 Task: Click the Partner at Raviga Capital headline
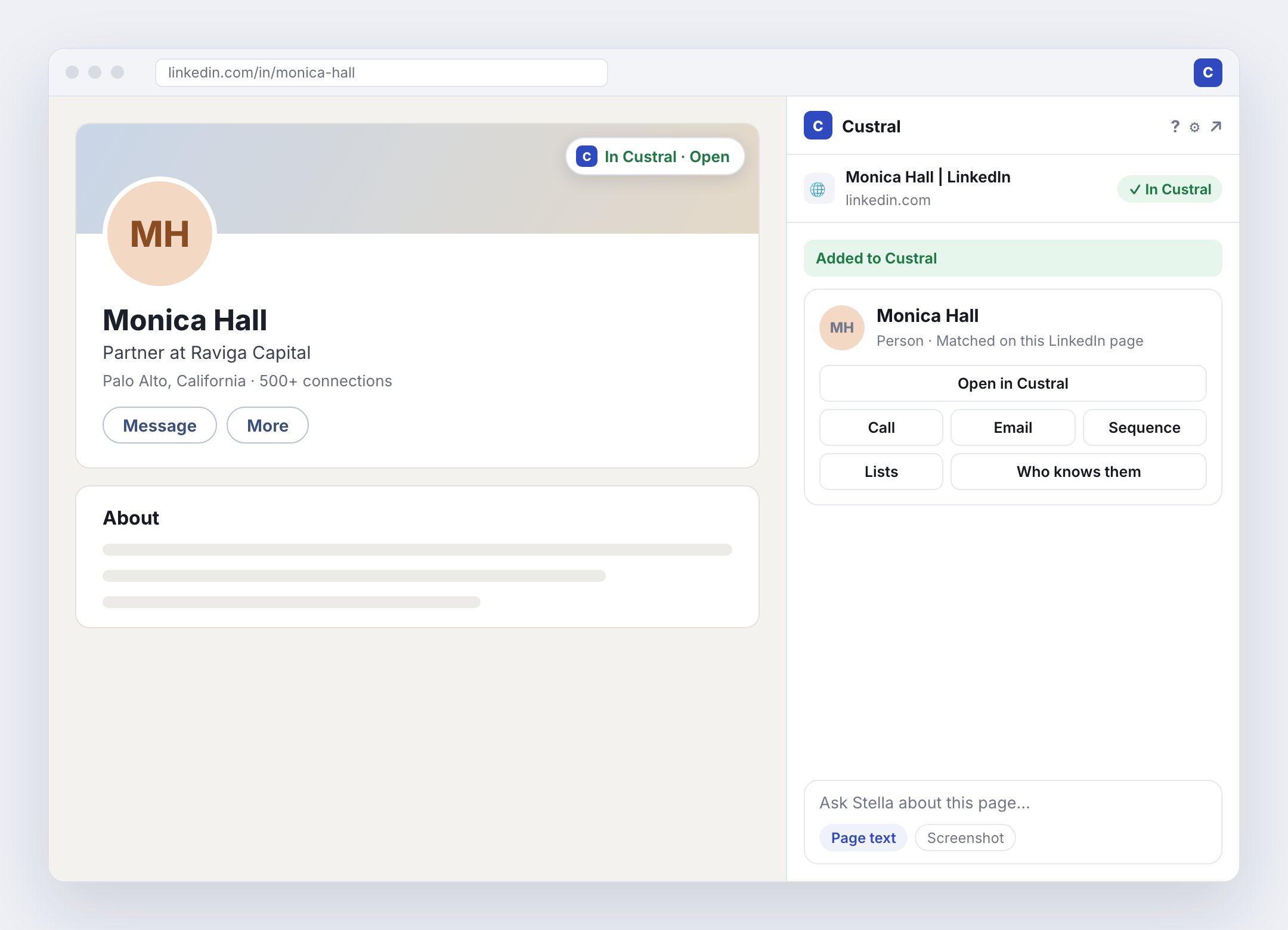[206, 353]
